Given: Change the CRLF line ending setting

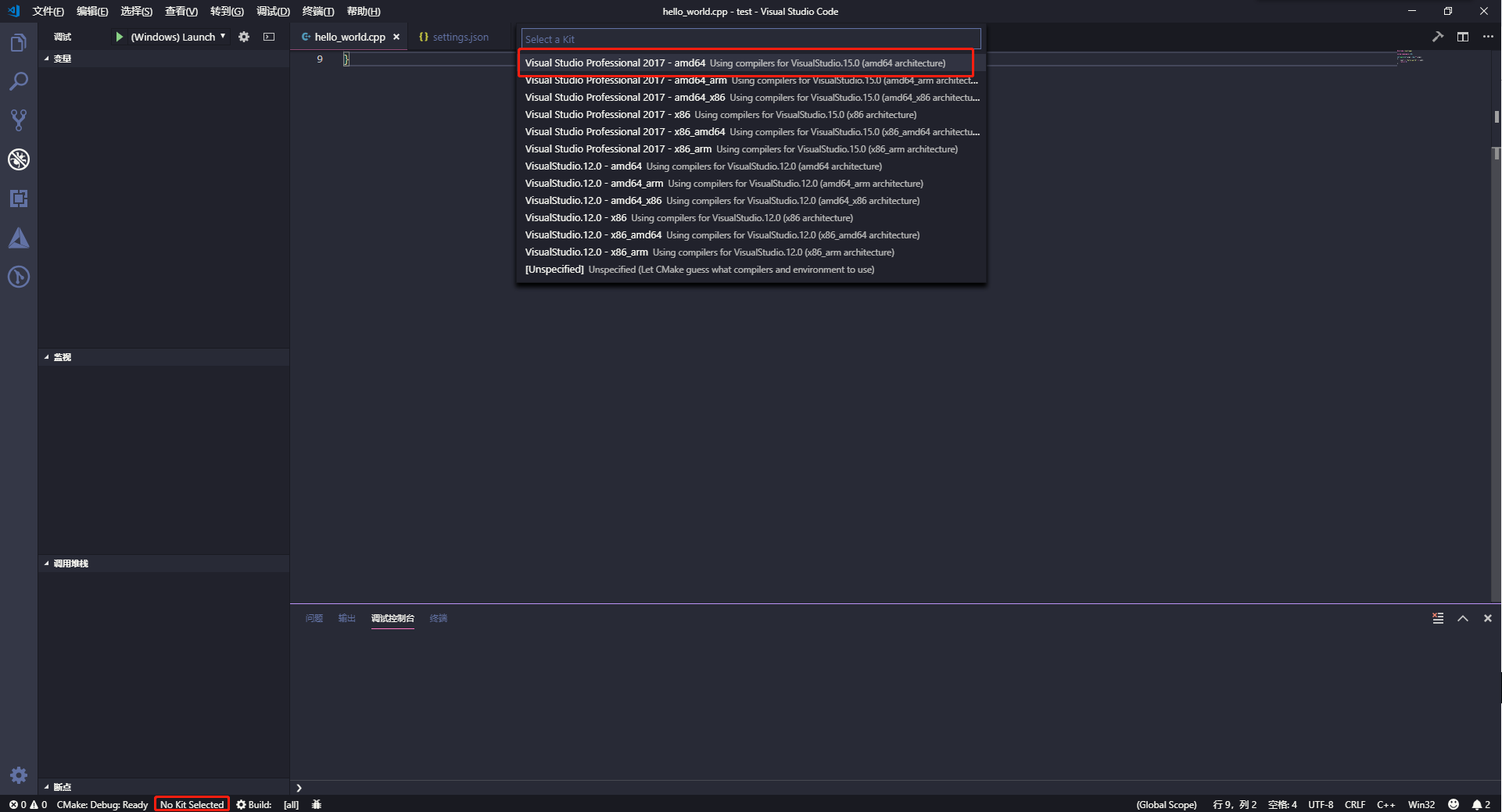Looking at the screenshot, I should click(x=1355, y=804).
